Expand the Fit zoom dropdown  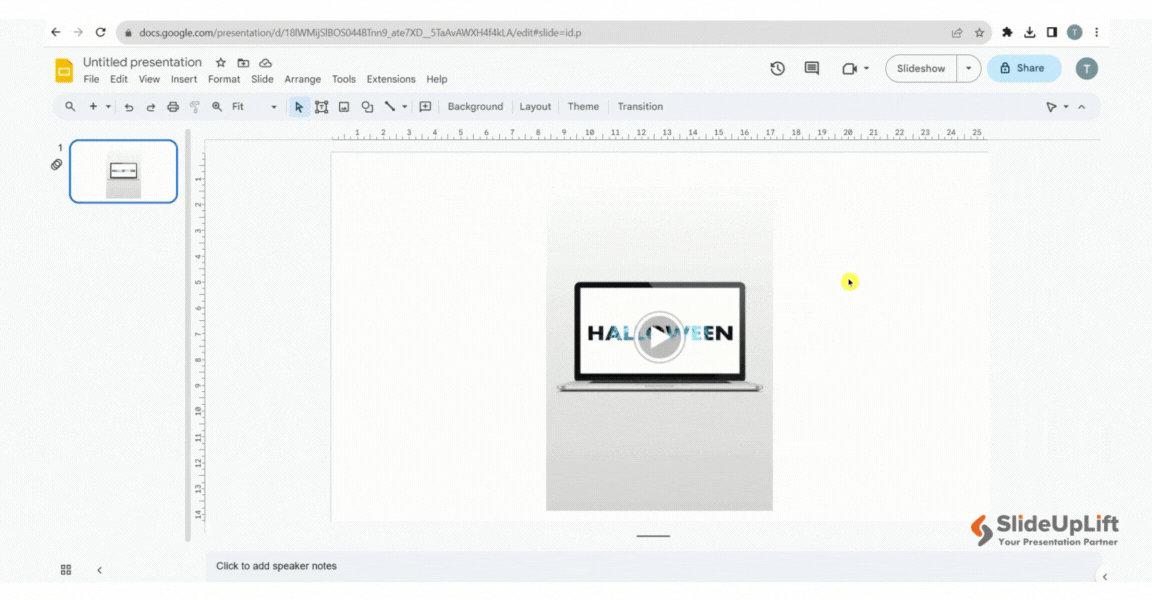[272, 106]
